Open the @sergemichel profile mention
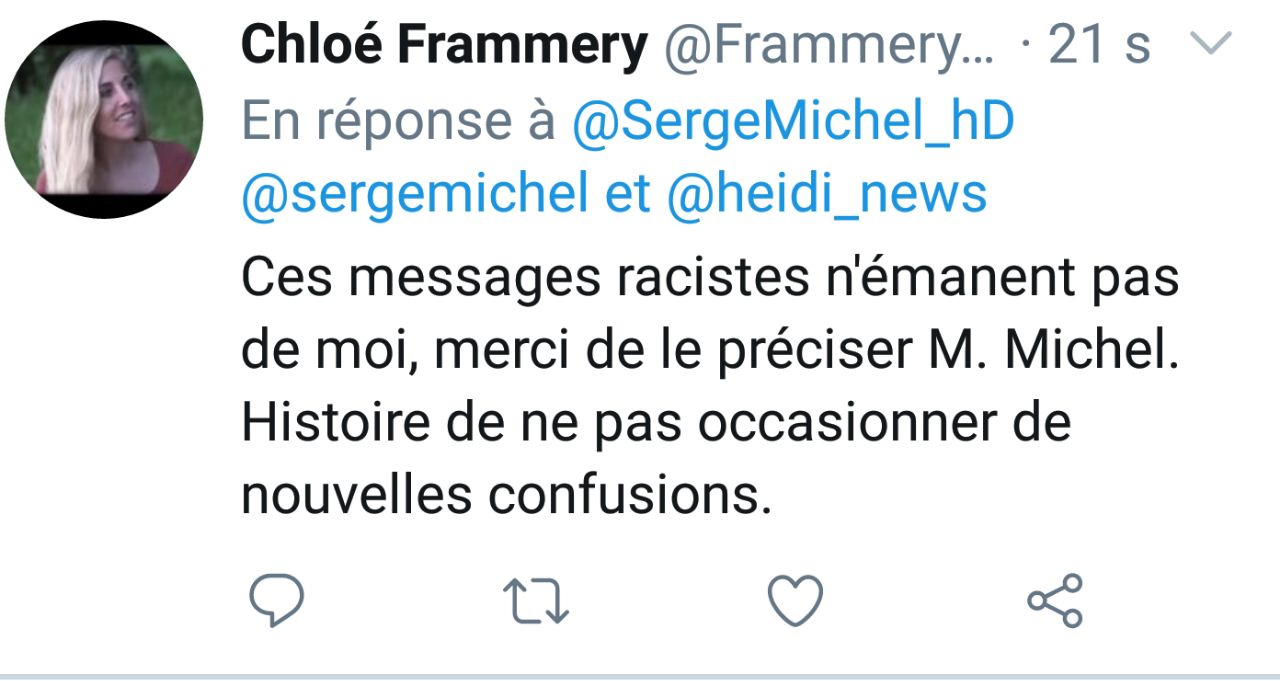This screenshot has width=1280, height=681. click(x=414, y=195)
